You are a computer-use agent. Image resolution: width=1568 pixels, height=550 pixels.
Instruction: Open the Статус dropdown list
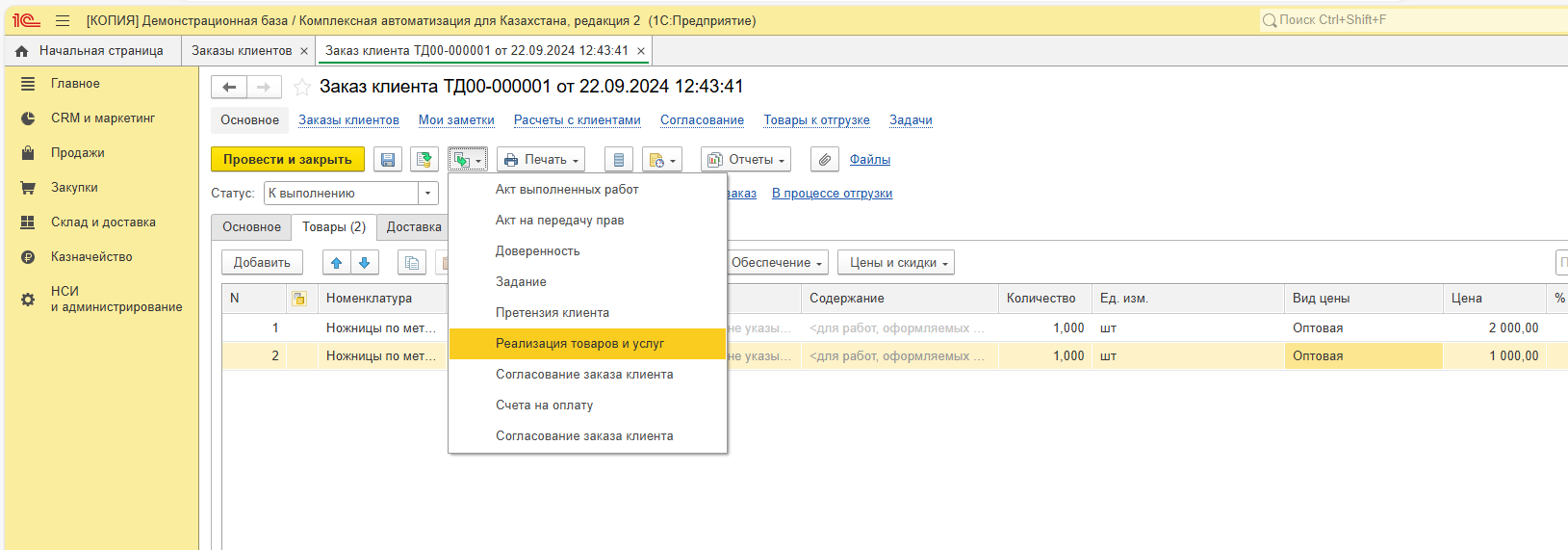(x=428, y=194)
